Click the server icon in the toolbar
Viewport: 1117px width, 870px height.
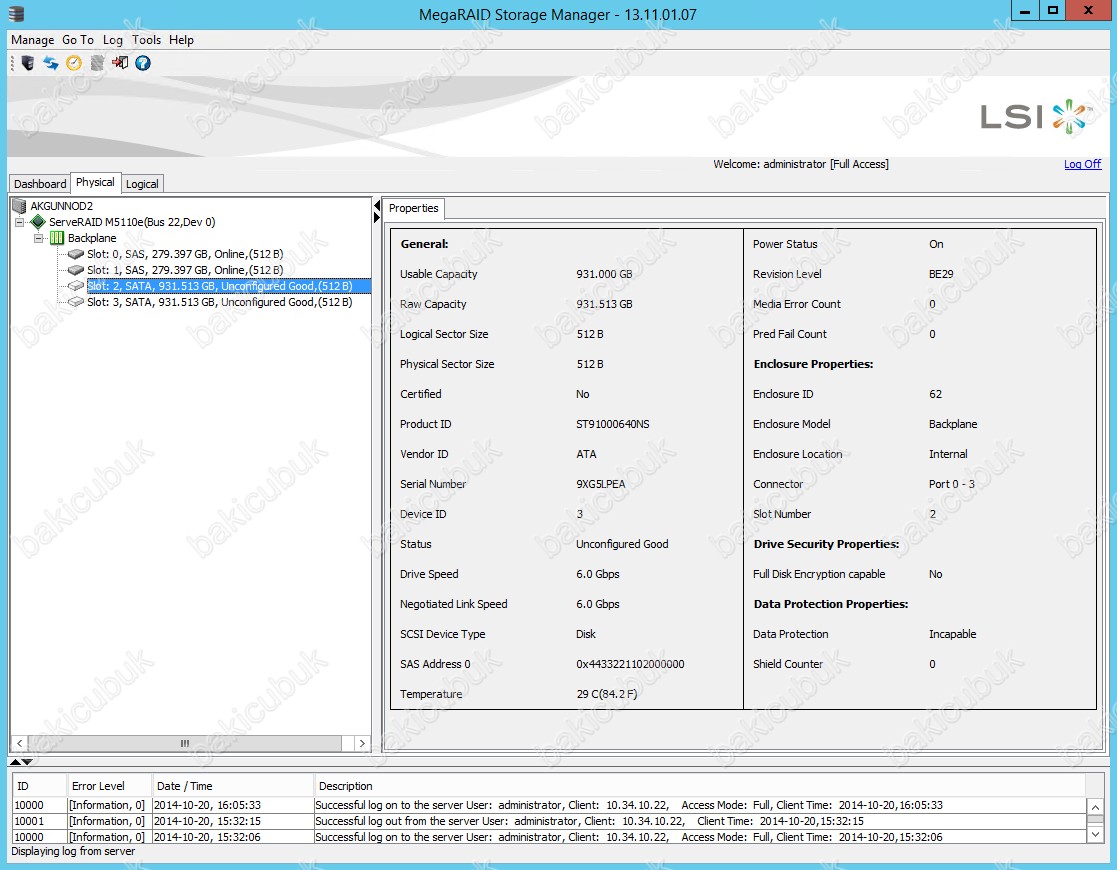pyautogui.click(x=28, y=63)
